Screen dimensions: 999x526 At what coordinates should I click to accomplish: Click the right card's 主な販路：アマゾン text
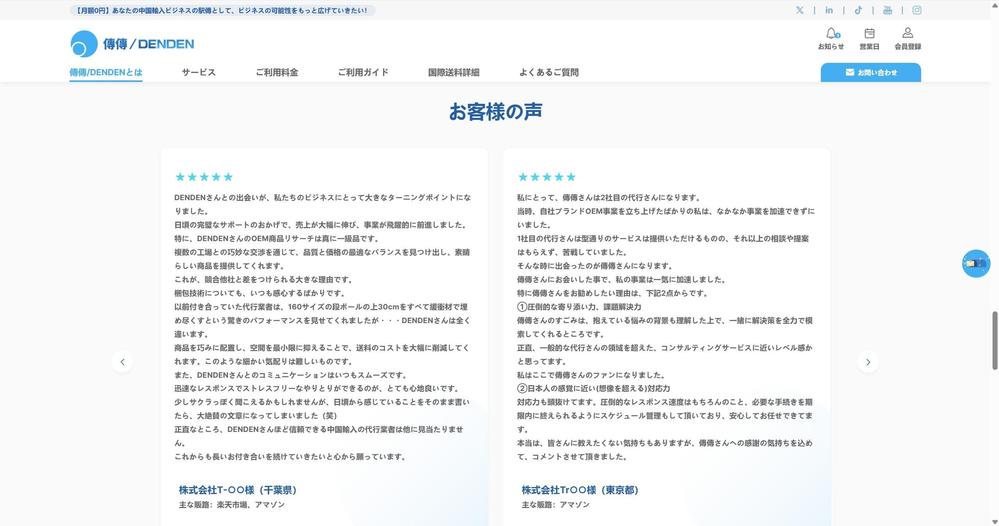(x=556, y=504)
